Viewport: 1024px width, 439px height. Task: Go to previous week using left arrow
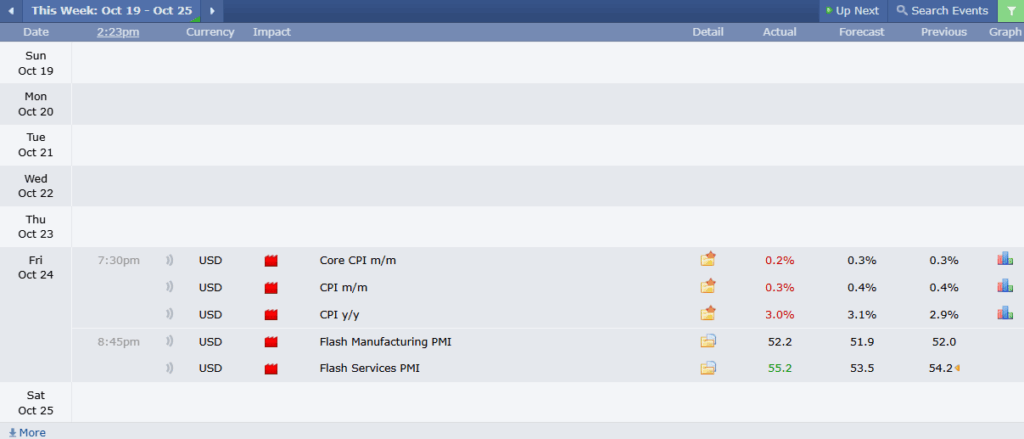click(11, 11)
